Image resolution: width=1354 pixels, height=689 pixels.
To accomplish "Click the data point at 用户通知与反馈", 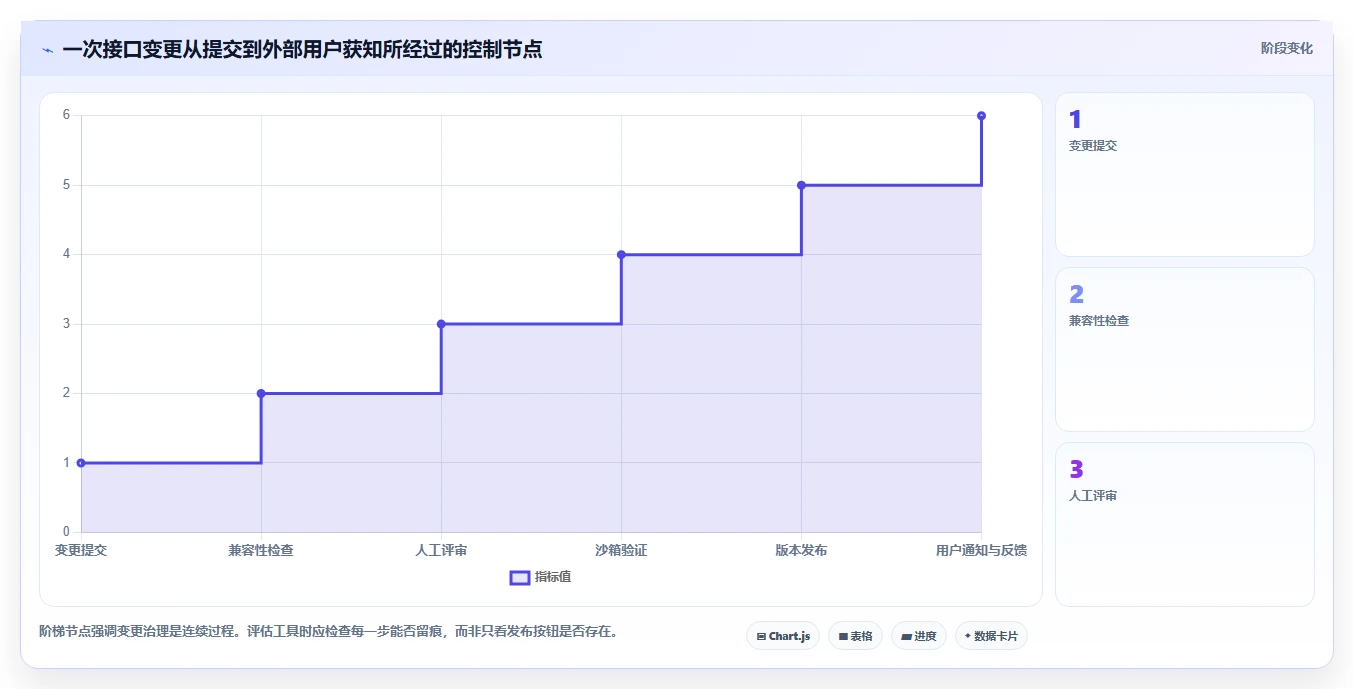I will tap(981, 116).
